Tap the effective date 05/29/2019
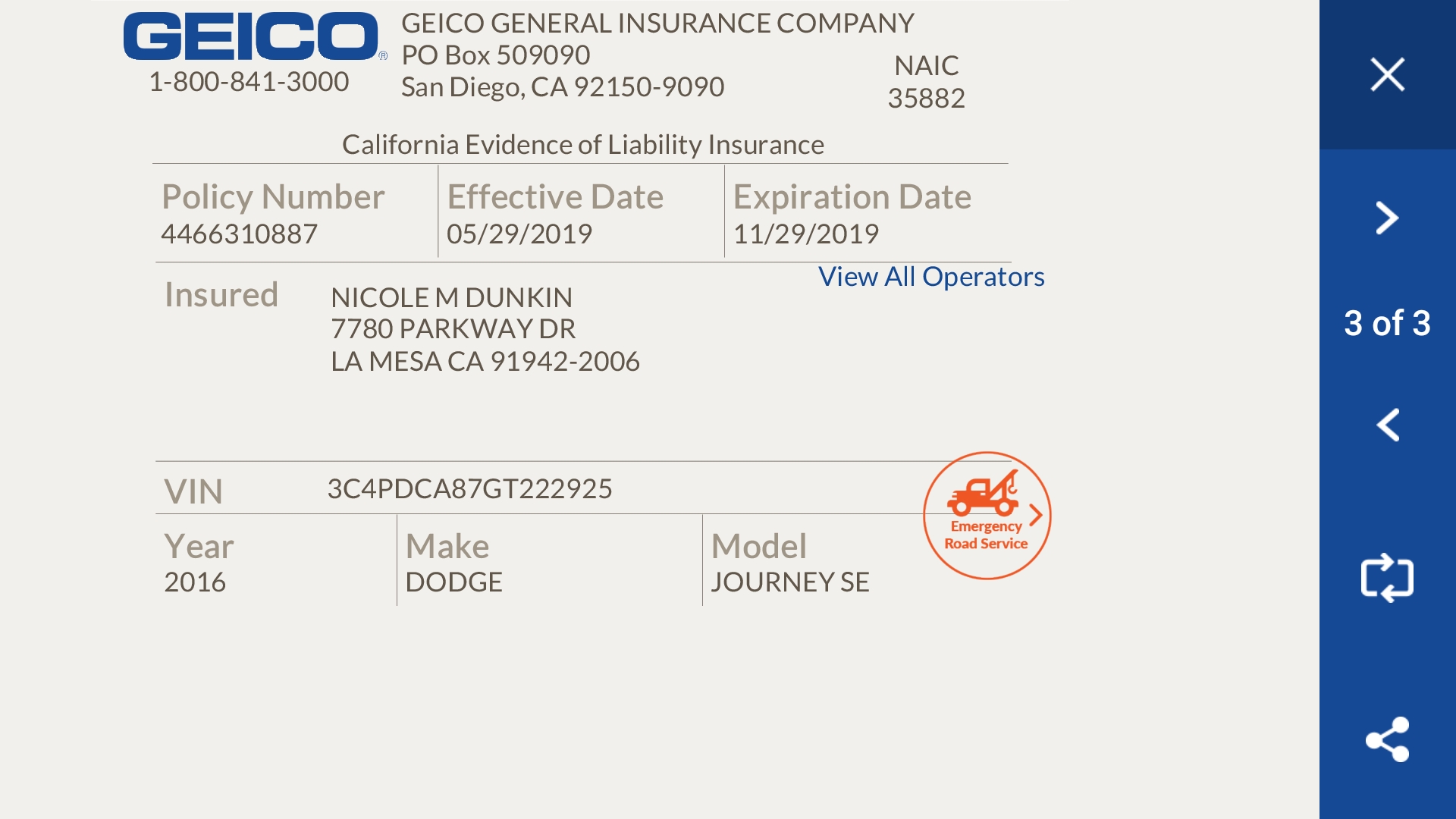The height and width of the screenshot is (819, 1456). pos(519,234)
